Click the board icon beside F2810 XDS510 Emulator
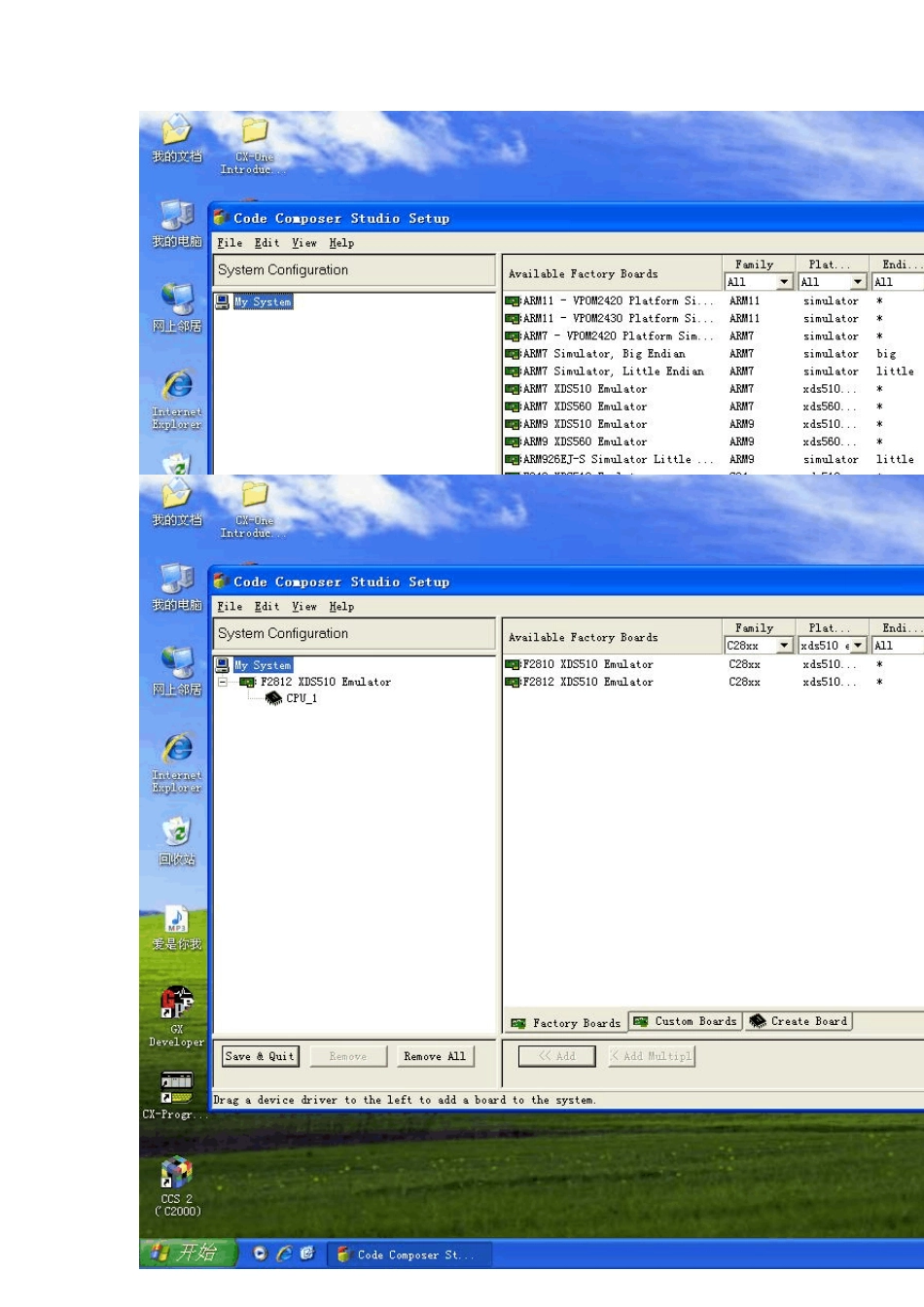The width and height of the screenshot is (924, 1307). tap(513, 665)
